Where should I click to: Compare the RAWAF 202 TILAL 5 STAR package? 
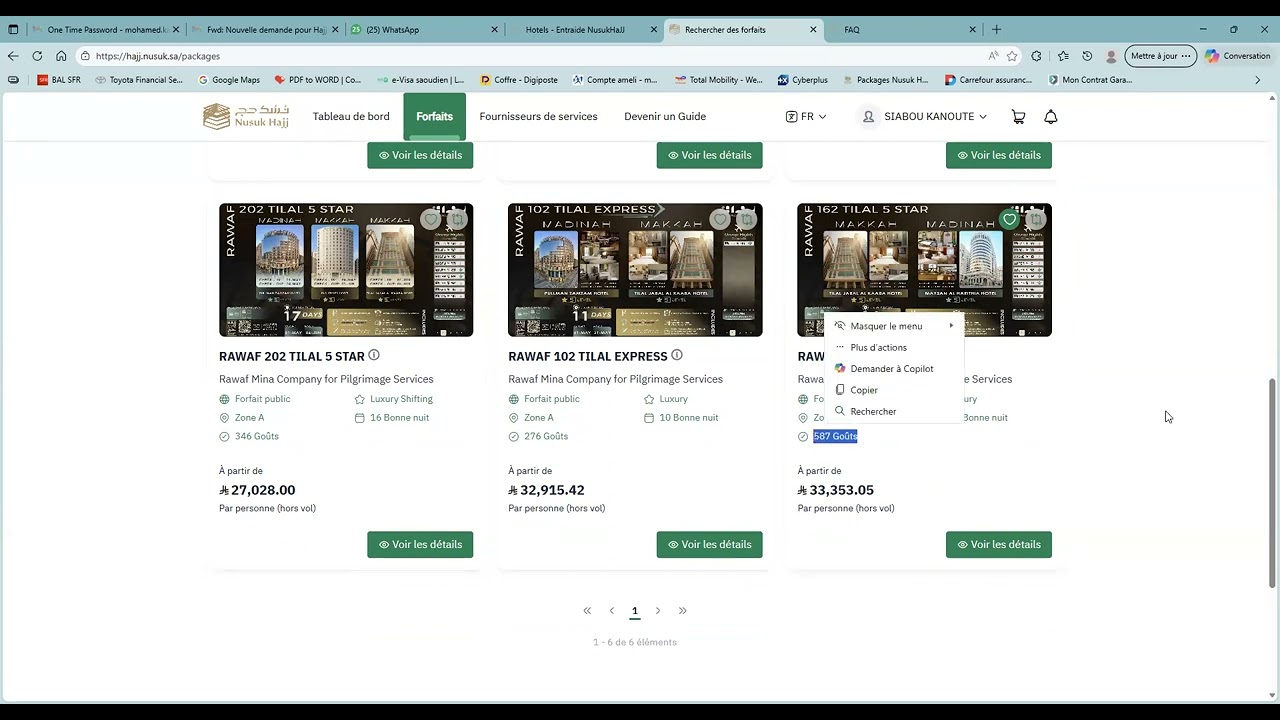[457, 220]
